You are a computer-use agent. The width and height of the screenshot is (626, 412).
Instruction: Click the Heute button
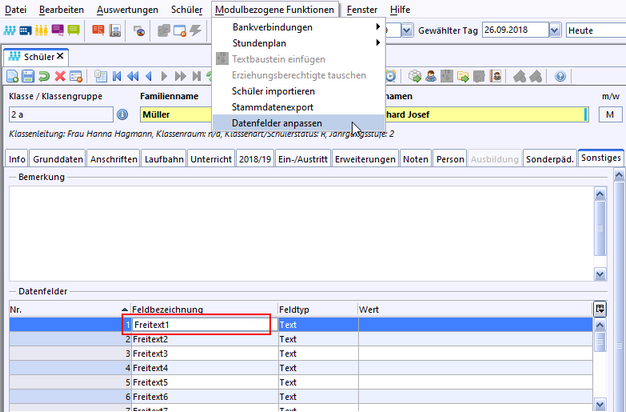point(592,31)
